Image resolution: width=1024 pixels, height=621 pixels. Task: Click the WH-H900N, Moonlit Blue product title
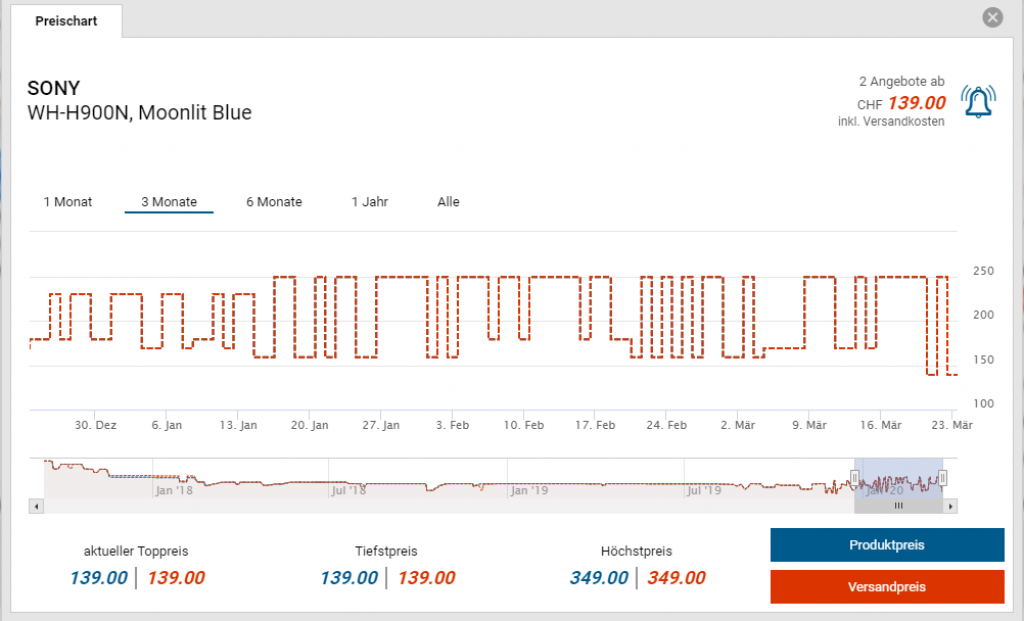[140, 113]
